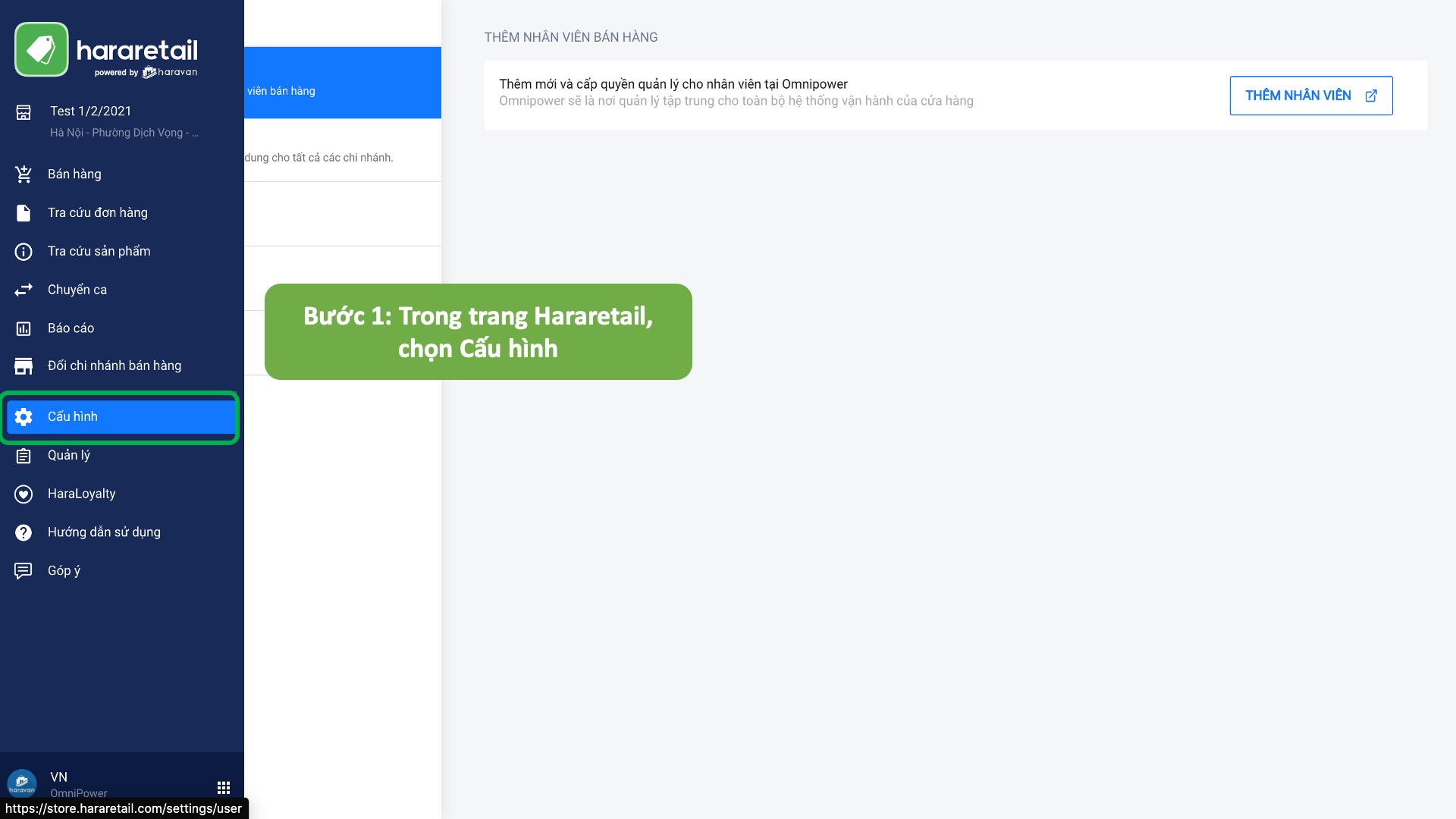Open Tra cứu sản phẩm page
This screenshot has height=819, width=1456.
click(122, 251)
